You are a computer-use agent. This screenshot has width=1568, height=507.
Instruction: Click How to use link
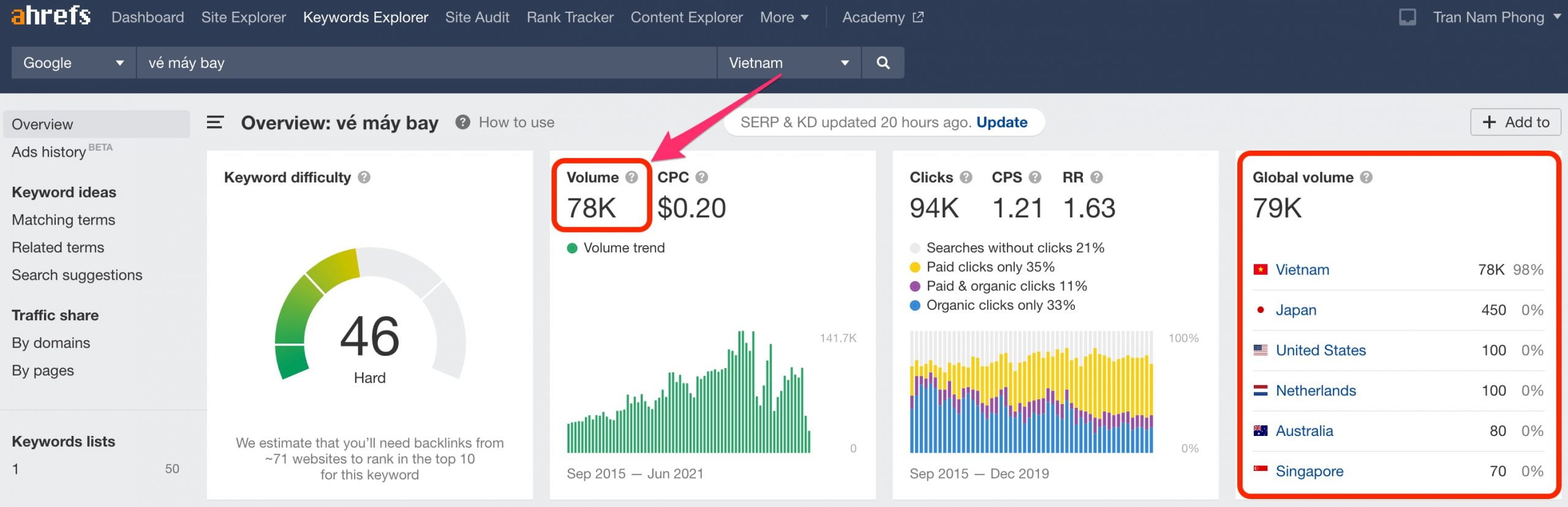click(516, 122)
